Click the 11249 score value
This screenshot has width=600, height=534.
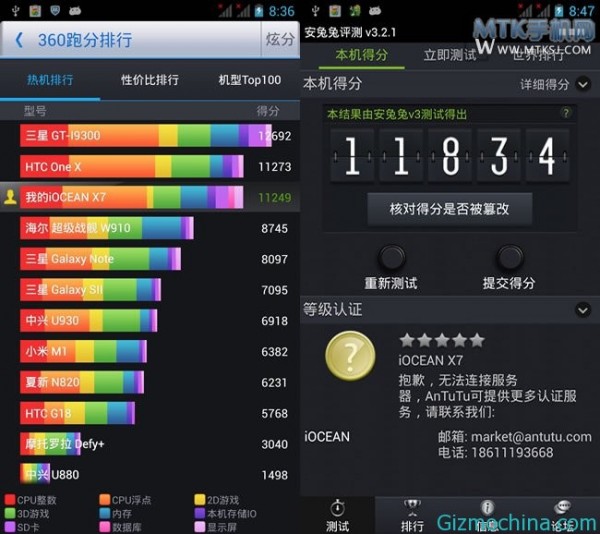[275, 198]
